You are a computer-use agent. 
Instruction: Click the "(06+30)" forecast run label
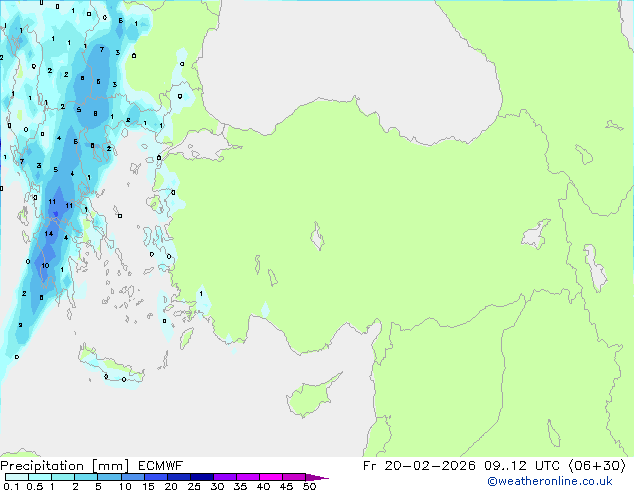(597, 466)
